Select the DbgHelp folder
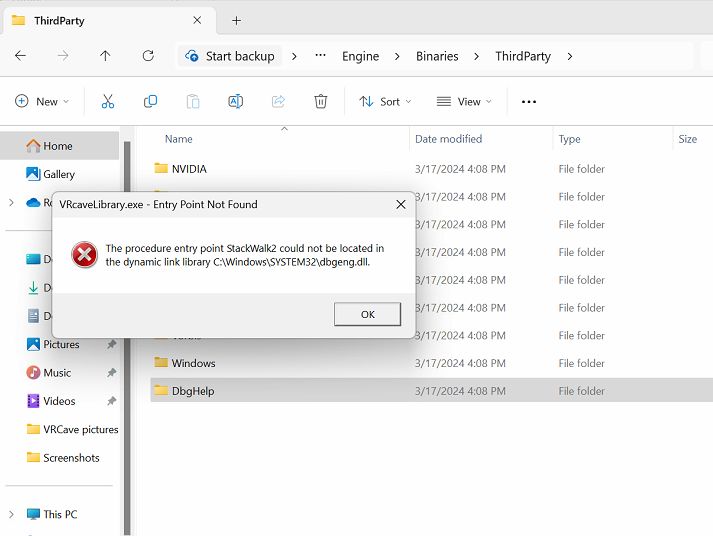The width and height of the screenshot is (713, 536). pyautogui.click(x=432, y=391)
